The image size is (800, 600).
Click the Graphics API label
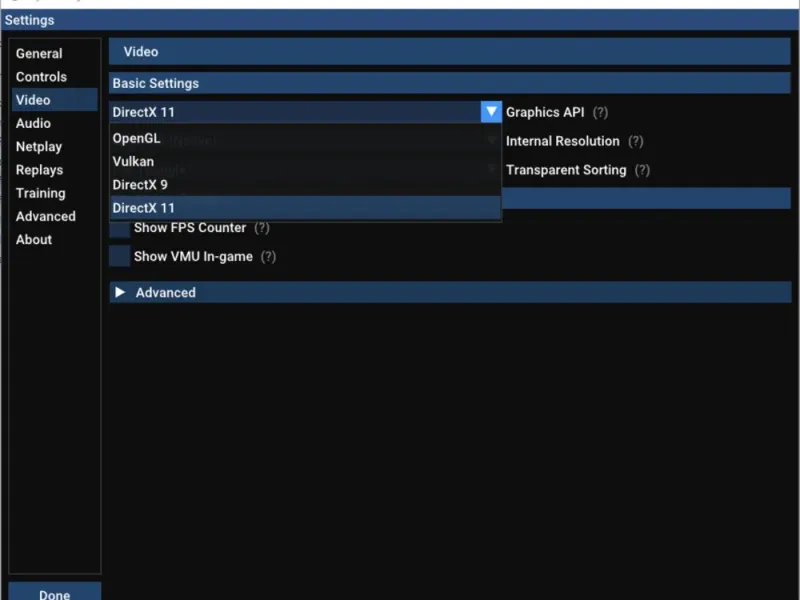point(545,112)
